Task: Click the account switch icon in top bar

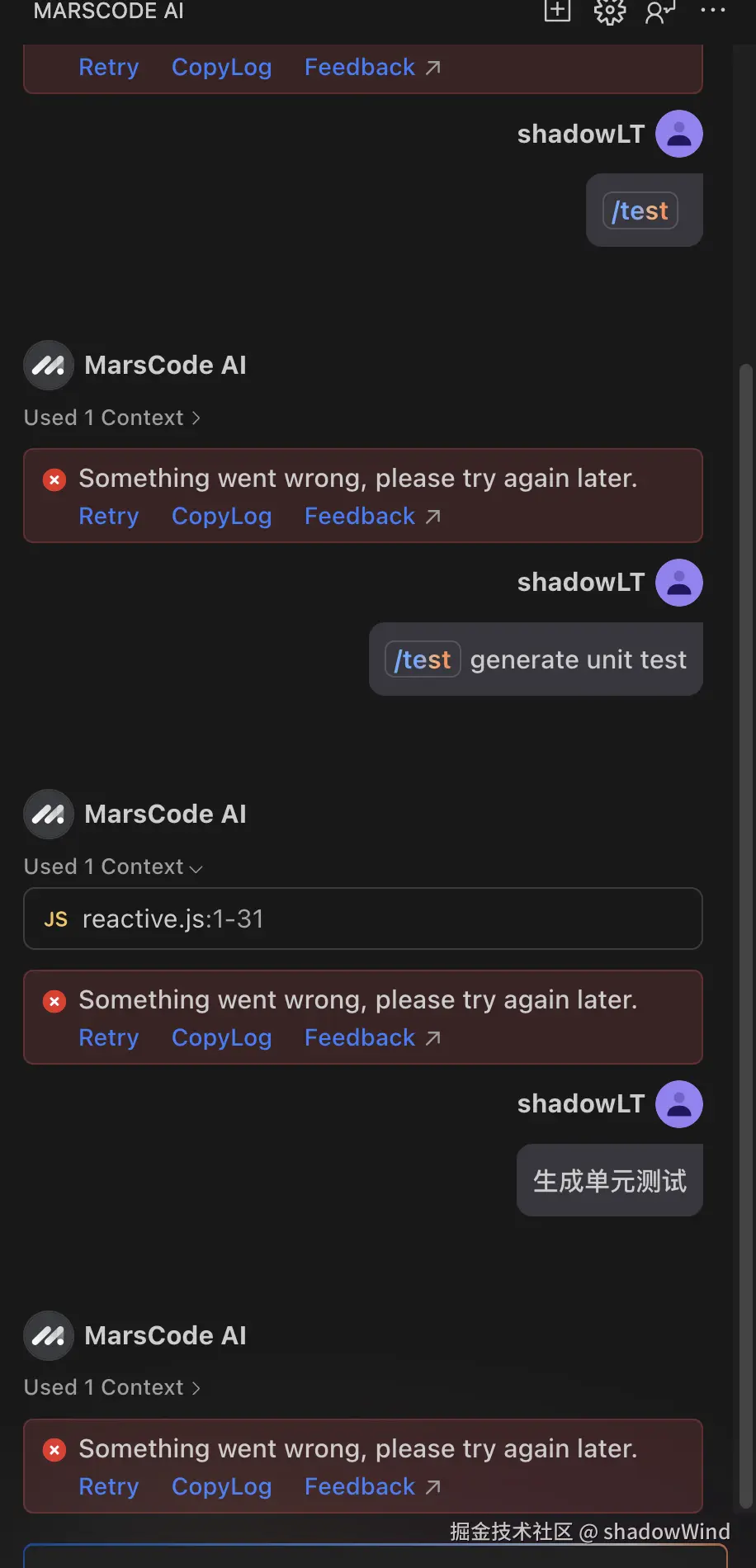Action: 659,12
